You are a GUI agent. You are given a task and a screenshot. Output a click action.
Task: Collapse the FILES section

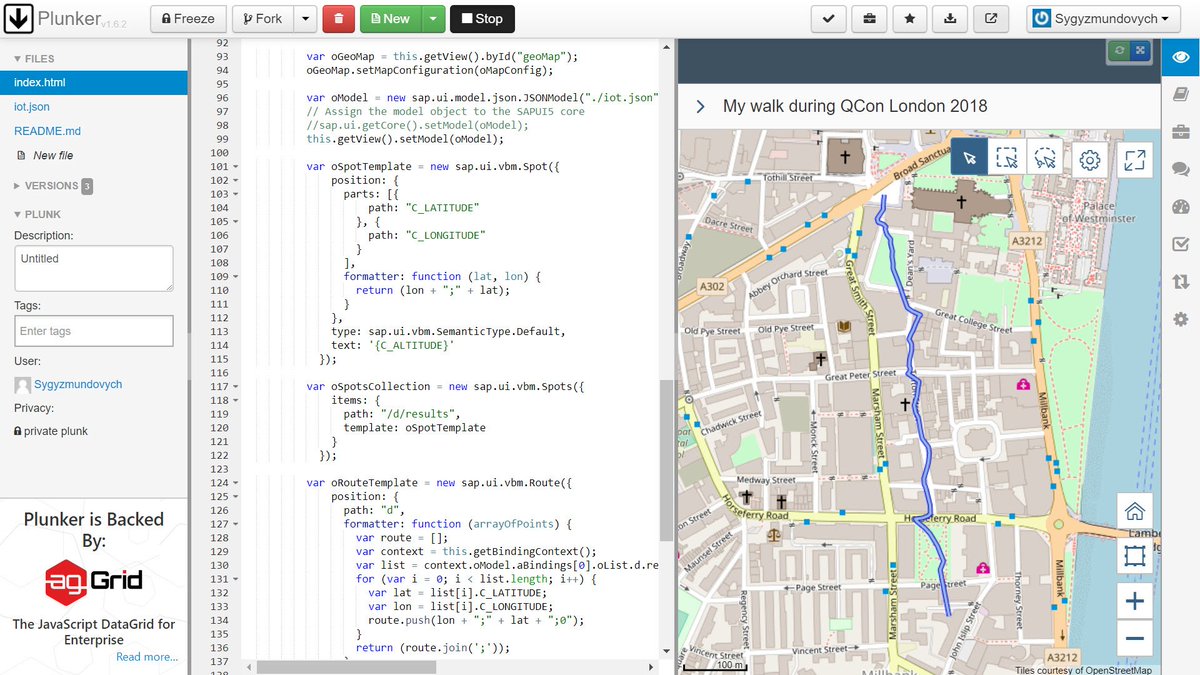pos(34,59)
